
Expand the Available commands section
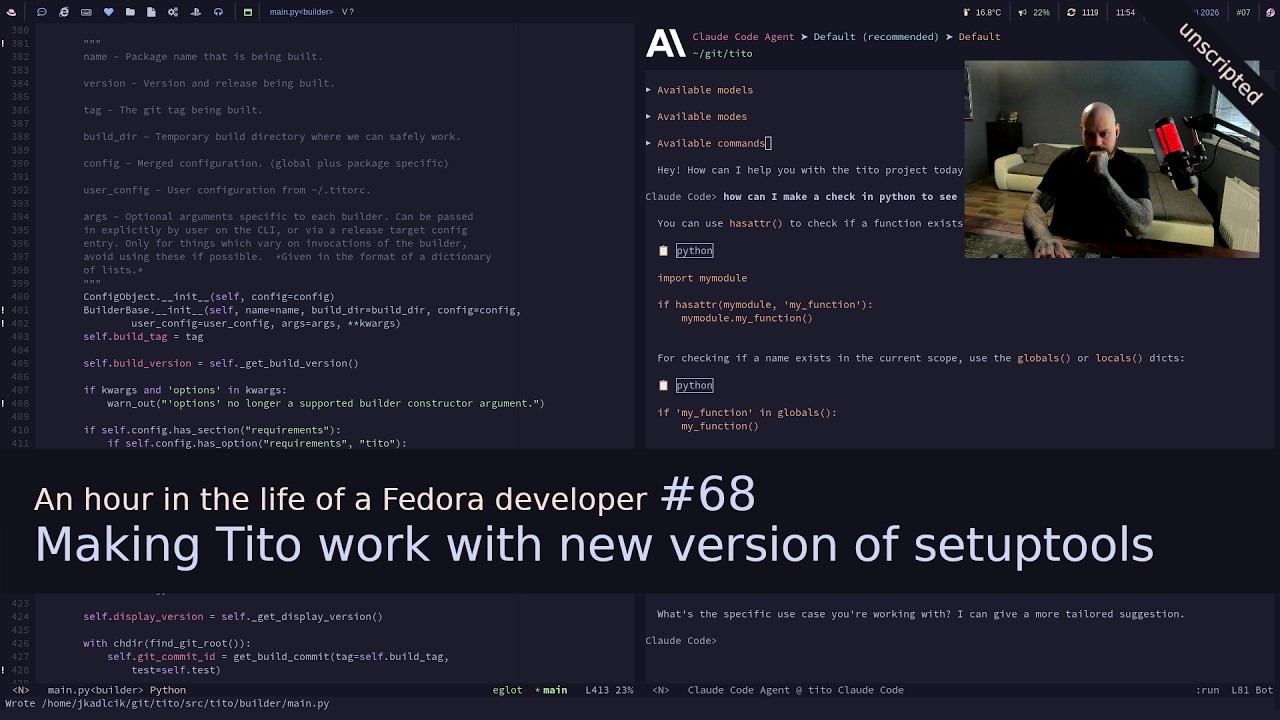[705, 143]
